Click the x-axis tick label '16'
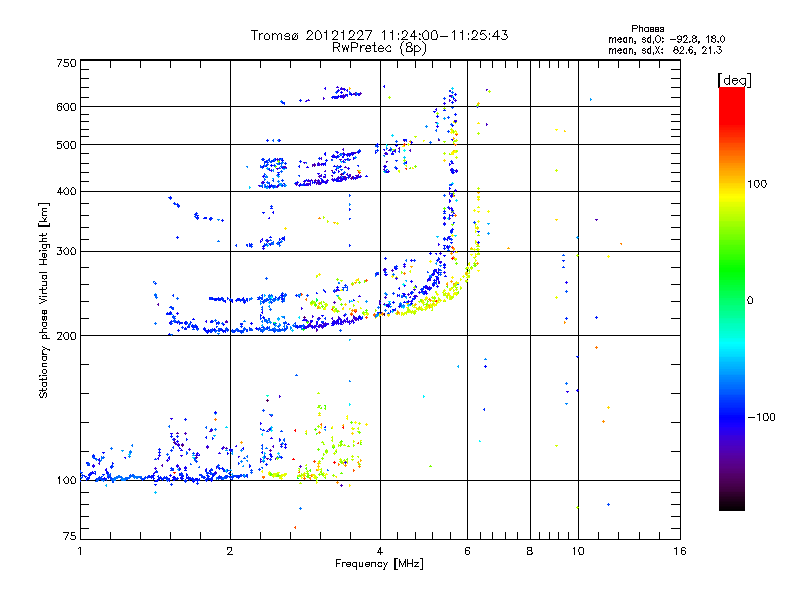This screenshot has height=600, width=800. tap(680, 551)
